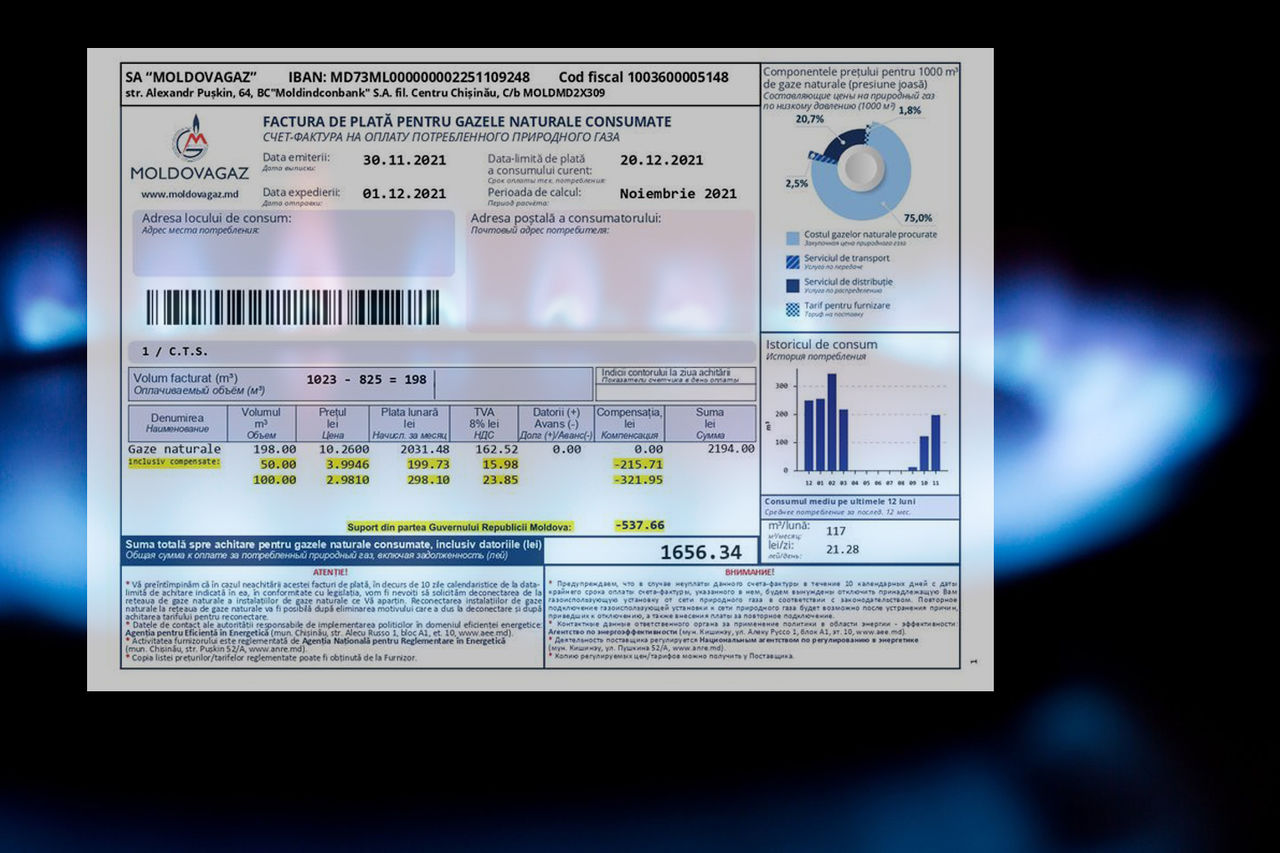Click the month 11 bar in consumption history
The image size is (1280, 853).
(936, 443)
